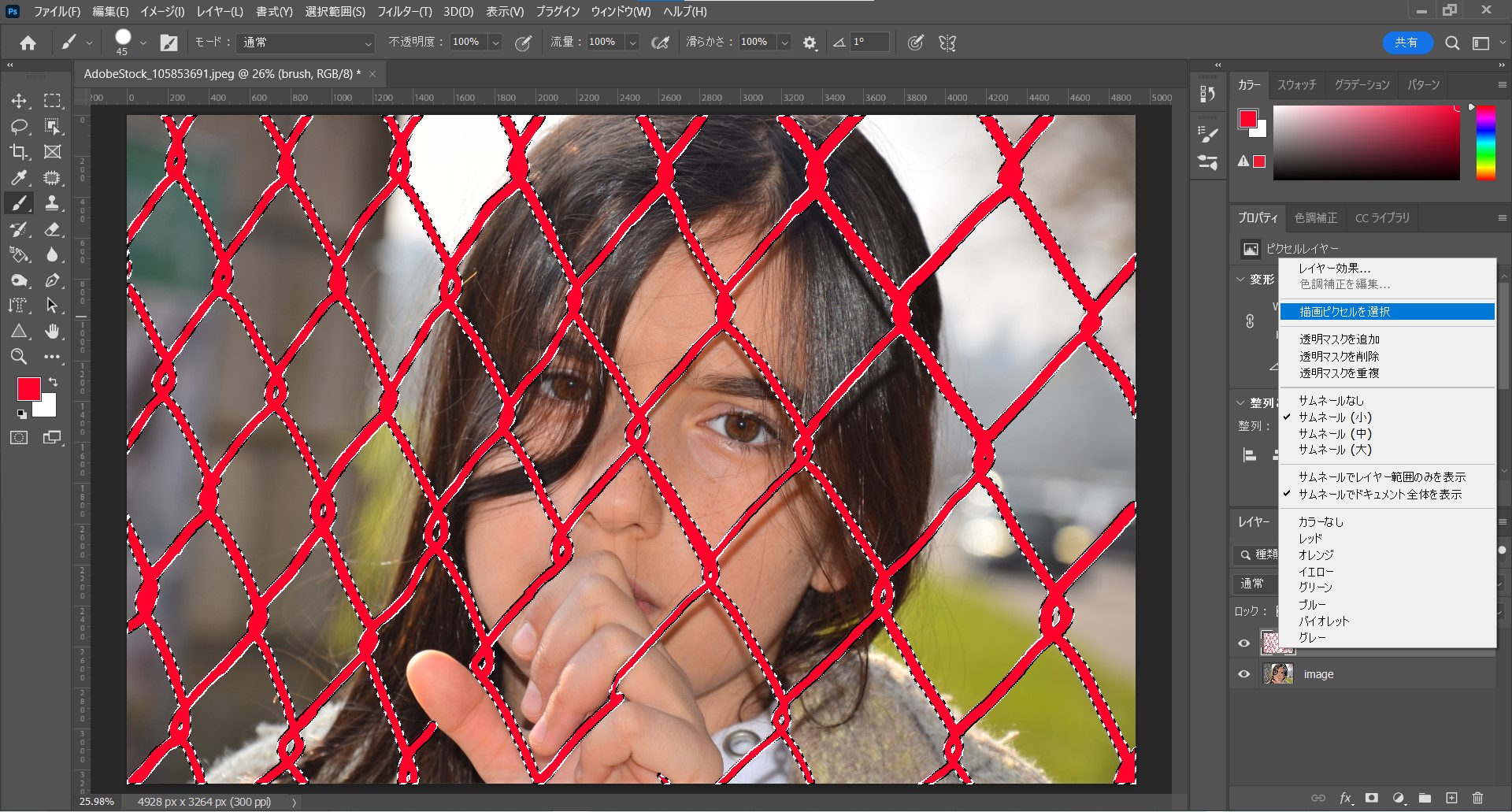This screenshot has height=812, width=1512.
Task: Select the Paint Bucket tool
Action: pyautogui.click(x=19, y=254)
